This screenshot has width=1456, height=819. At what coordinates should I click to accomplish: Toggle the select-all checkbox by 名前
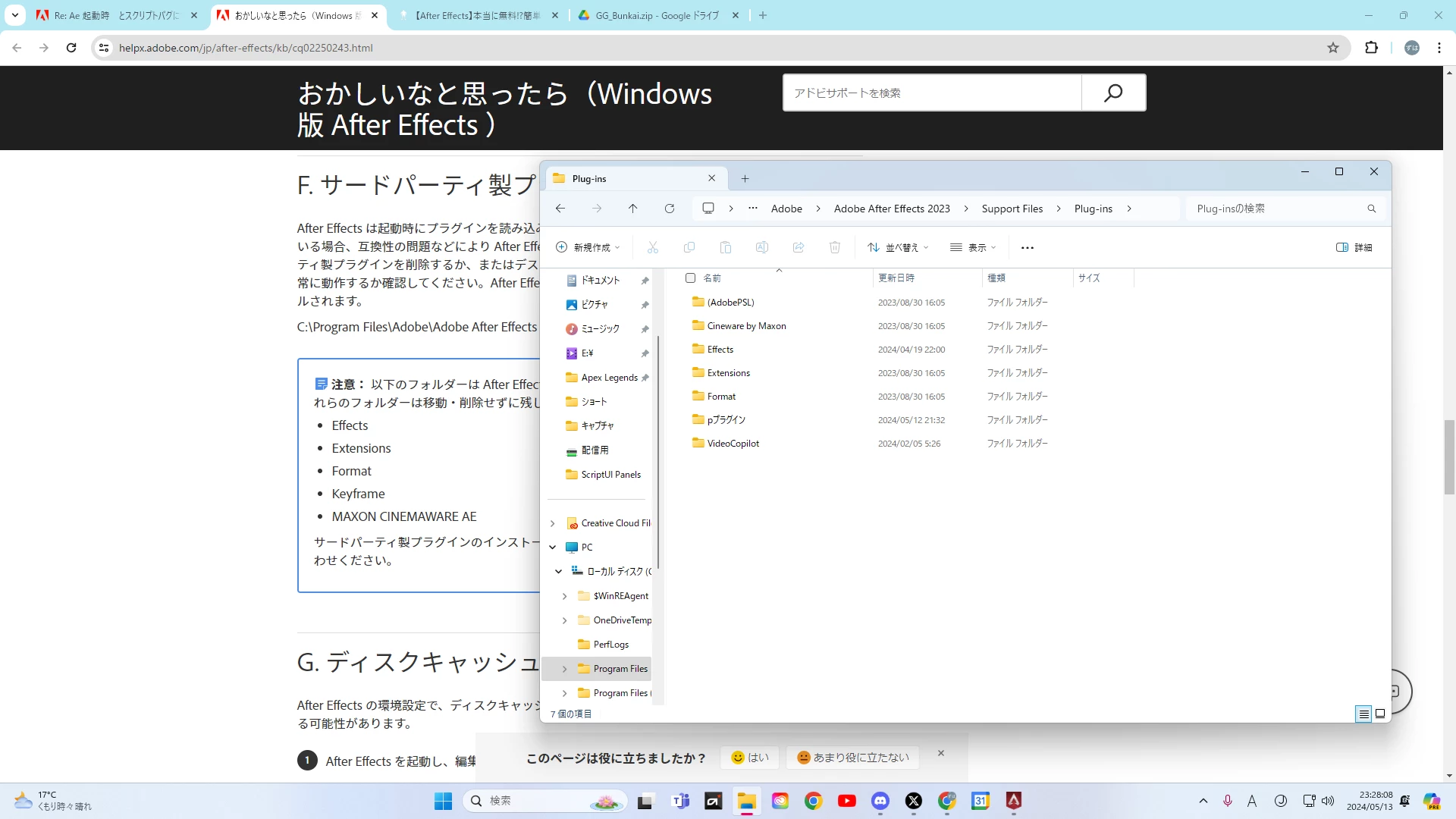690,278
